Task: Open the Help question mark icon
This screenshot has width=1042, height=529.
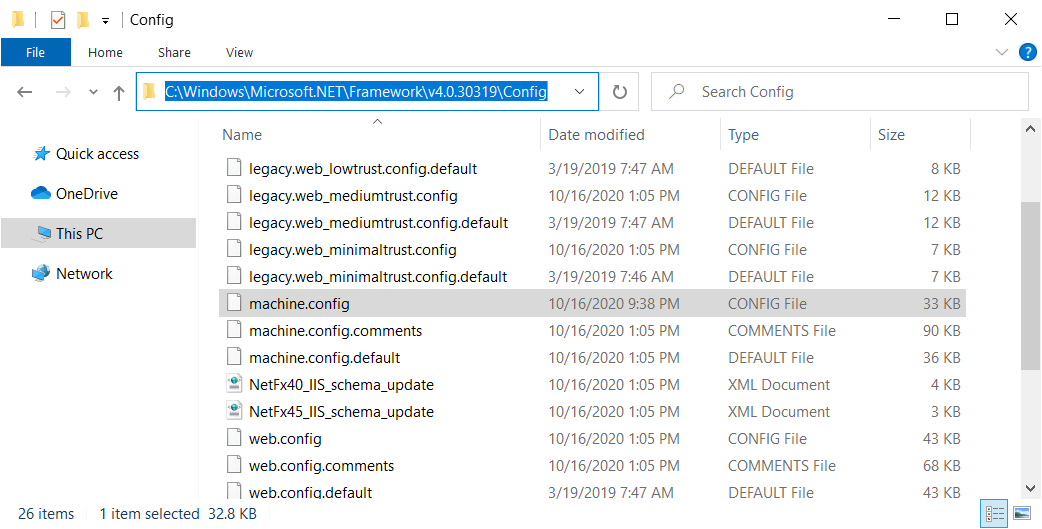Action: pyautogui.click(x=1027, y=52)
